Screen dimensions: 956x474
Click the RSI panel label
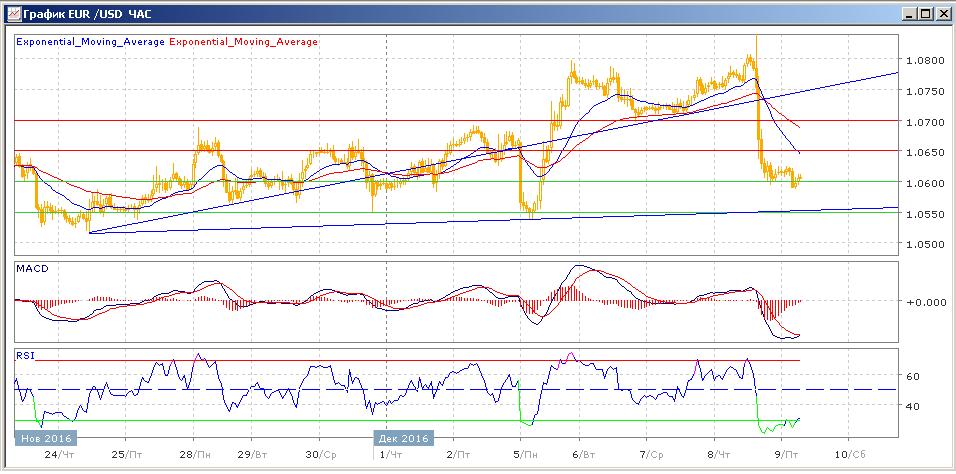[x=24, y=354]
